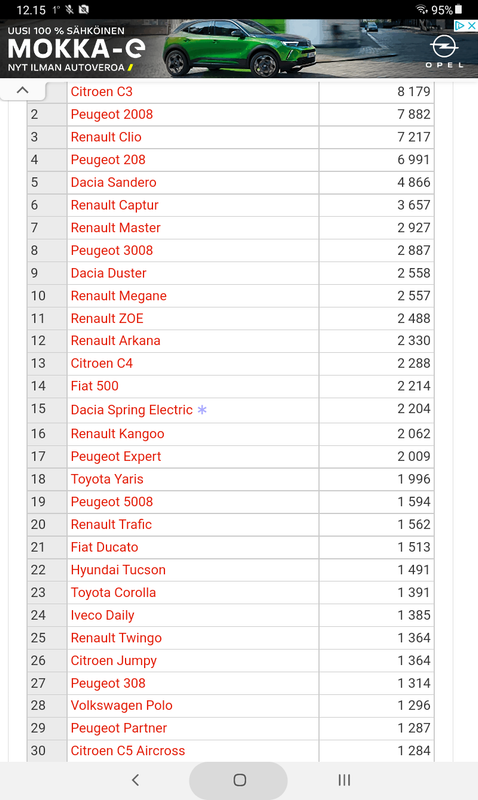Collapse the page with the up chevron
The image size is (478, 800).
(x=22, y=90)
